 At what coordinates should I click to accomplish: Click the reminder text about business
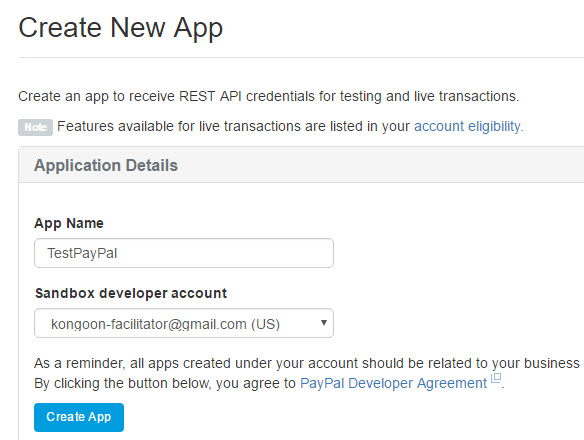[x=307, y=363]
